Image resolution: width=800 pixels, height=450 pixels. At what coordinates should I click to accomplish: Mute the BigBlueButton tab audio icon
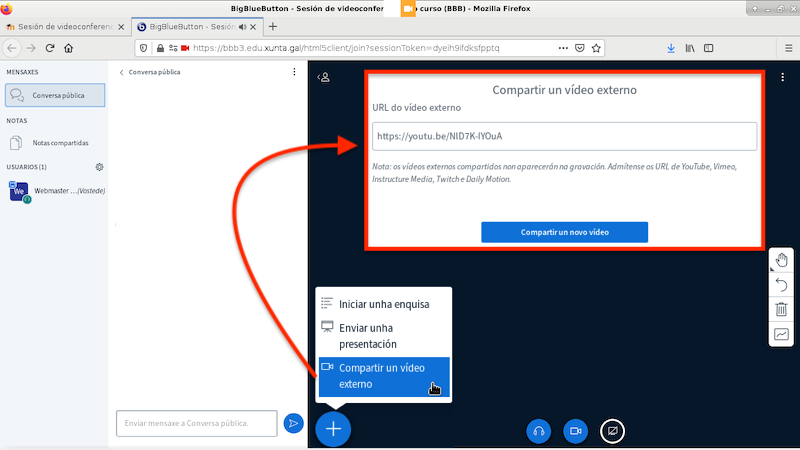tap(243, 27)
